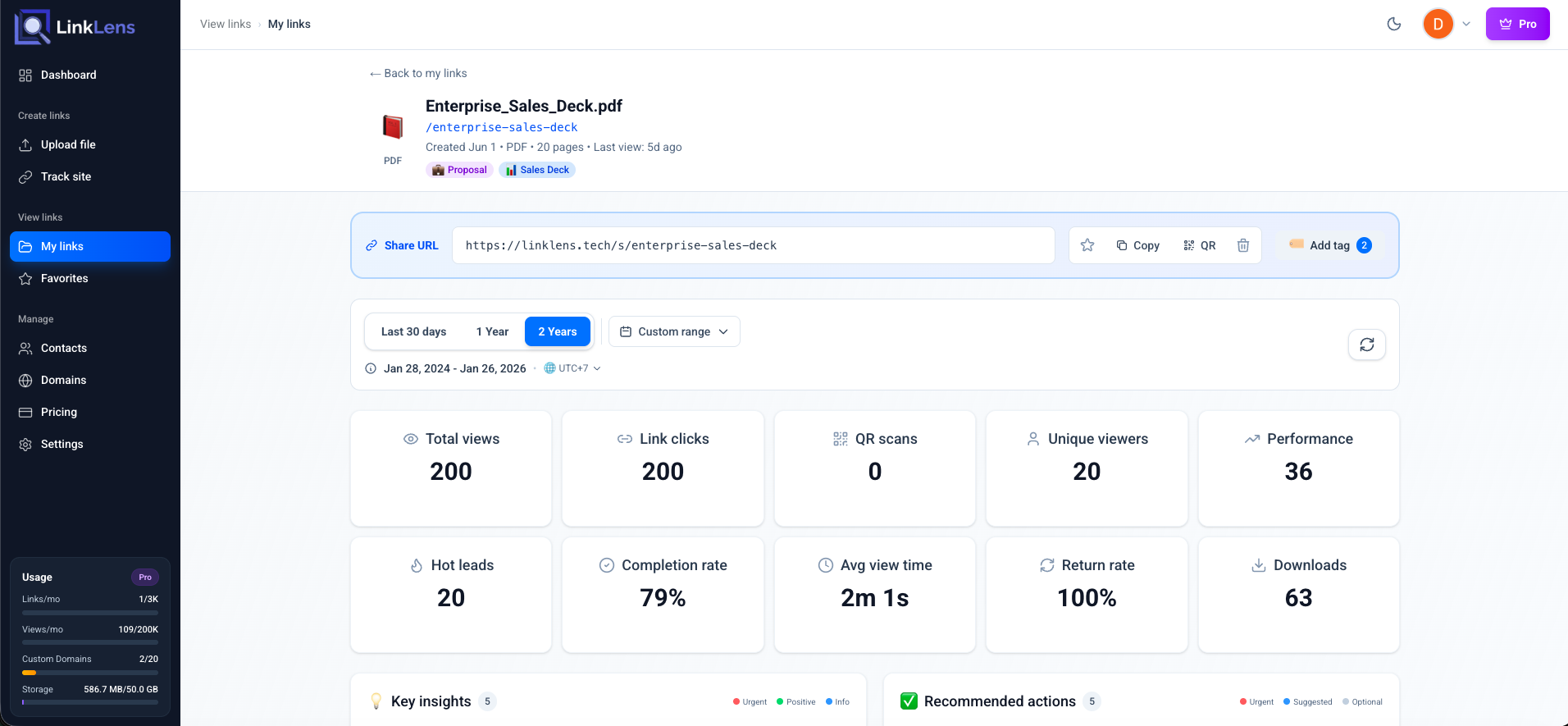Click the share URL text field
The height and width of the screenshot is (726, 1568).
754,245
